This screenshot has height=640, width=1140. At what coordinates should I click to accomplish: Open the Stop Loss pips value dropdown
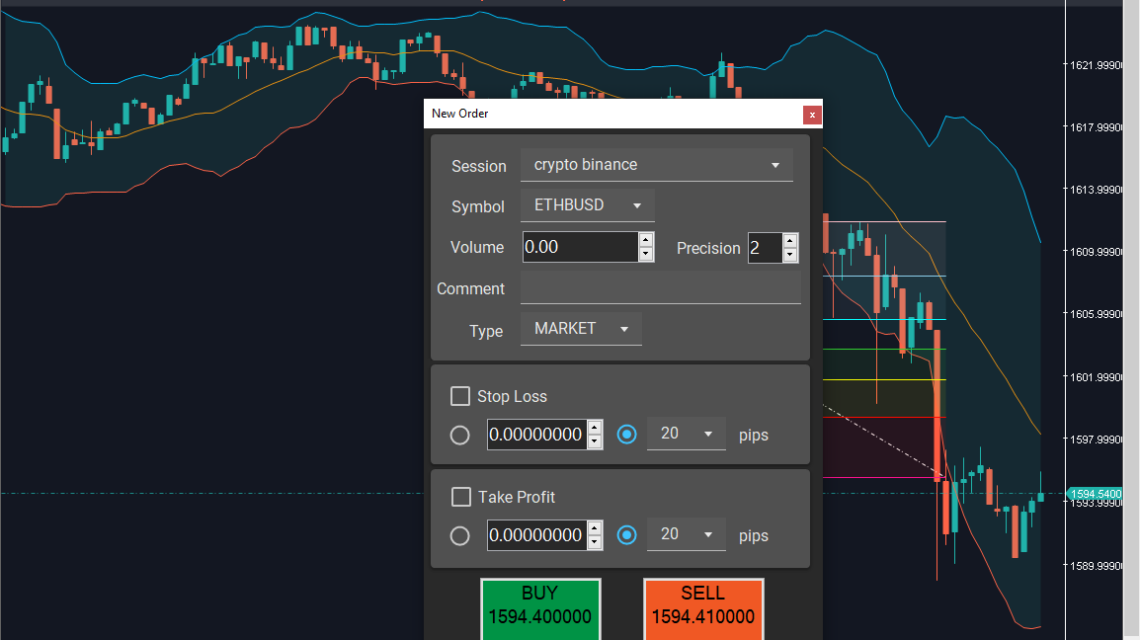(x=686, y=434)
